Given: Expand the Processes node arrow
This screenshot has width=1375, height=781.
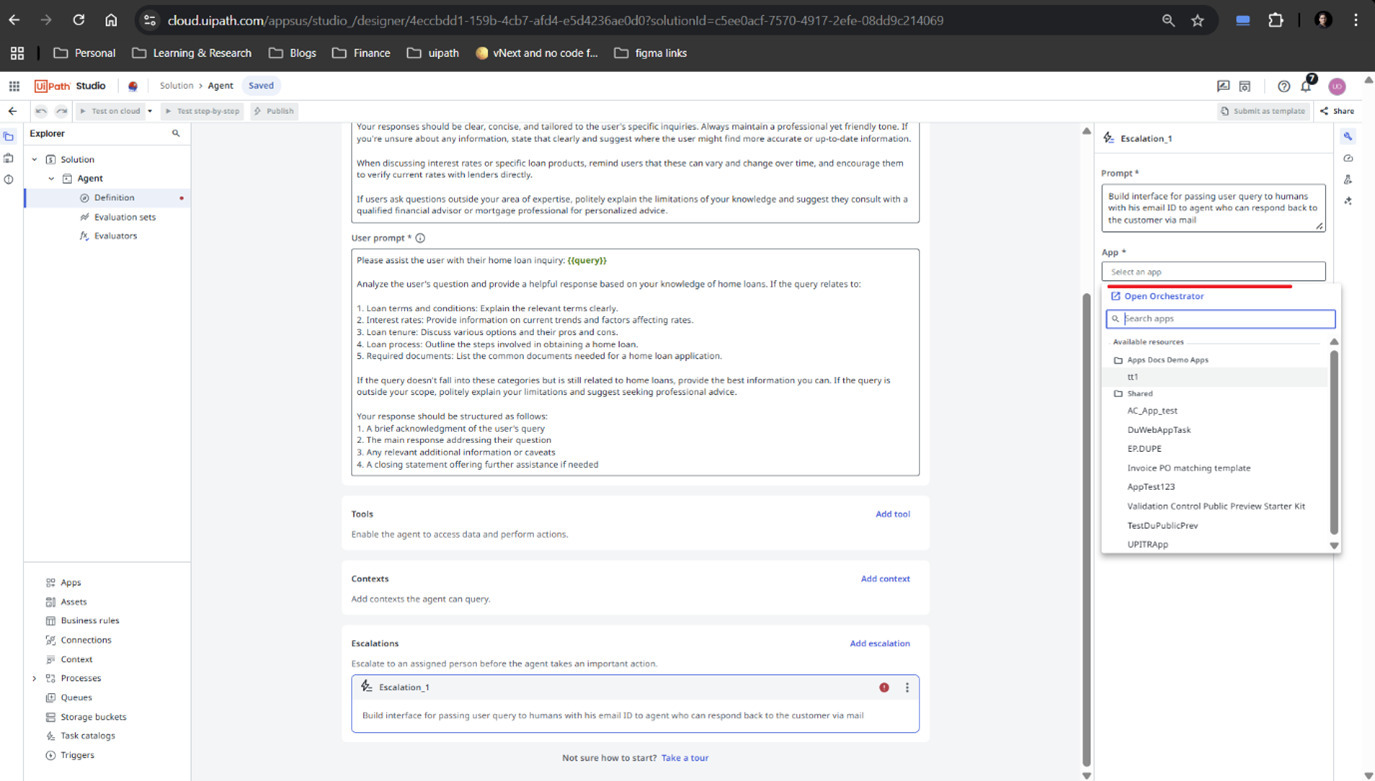Looking at the screenshot, I should [x=34, y=678].
